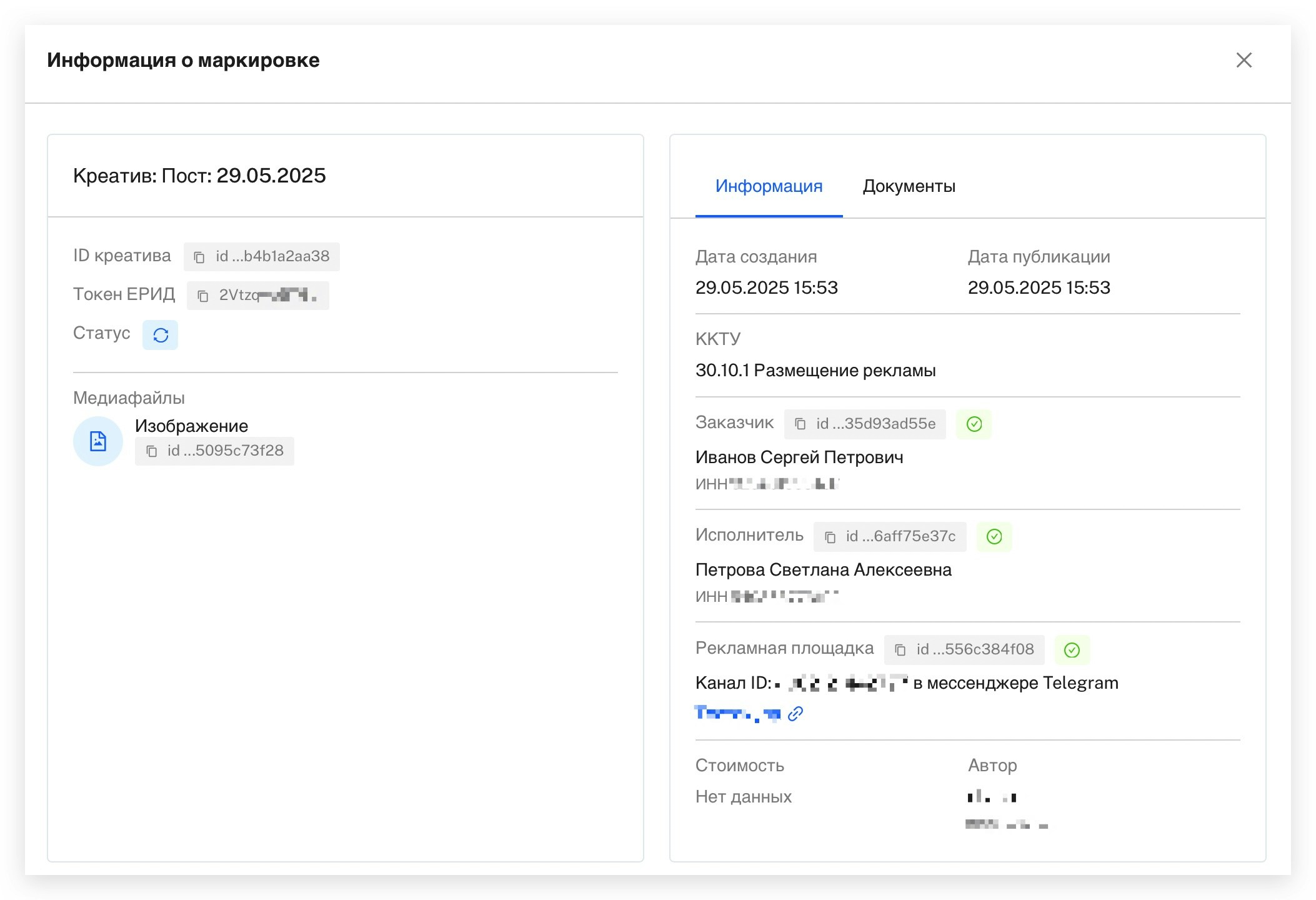The height and width of the screenshot is (900, 1316).
Task: Click the executor verified checkmark icon
Action: 994,537
